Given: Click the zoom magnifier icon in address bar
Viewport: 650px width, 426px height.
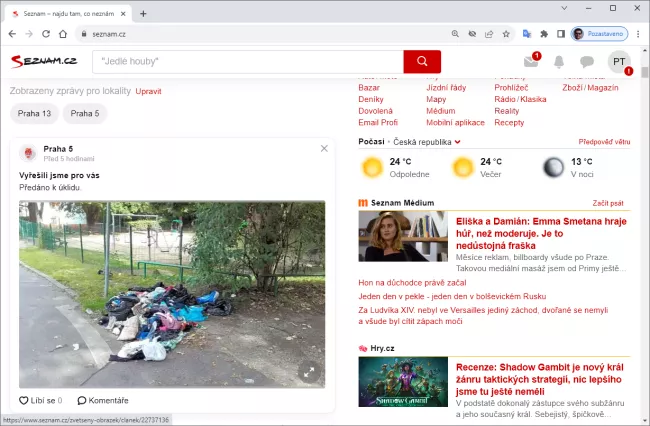Looking at the screenshot, I should (x=455, y=34).
